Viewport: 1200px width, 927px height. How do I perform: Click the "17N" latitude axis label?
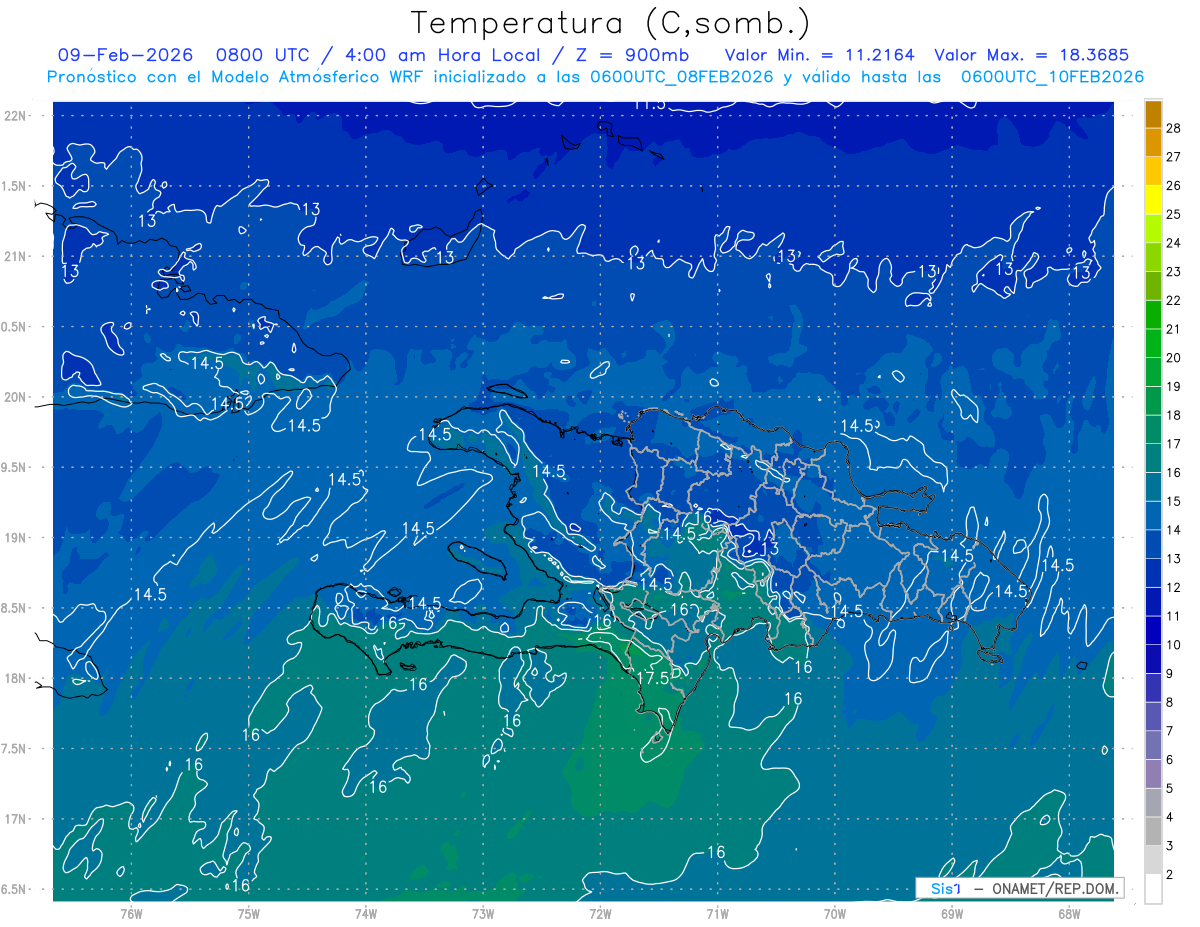pyautogui.click(x=15, y=819)
